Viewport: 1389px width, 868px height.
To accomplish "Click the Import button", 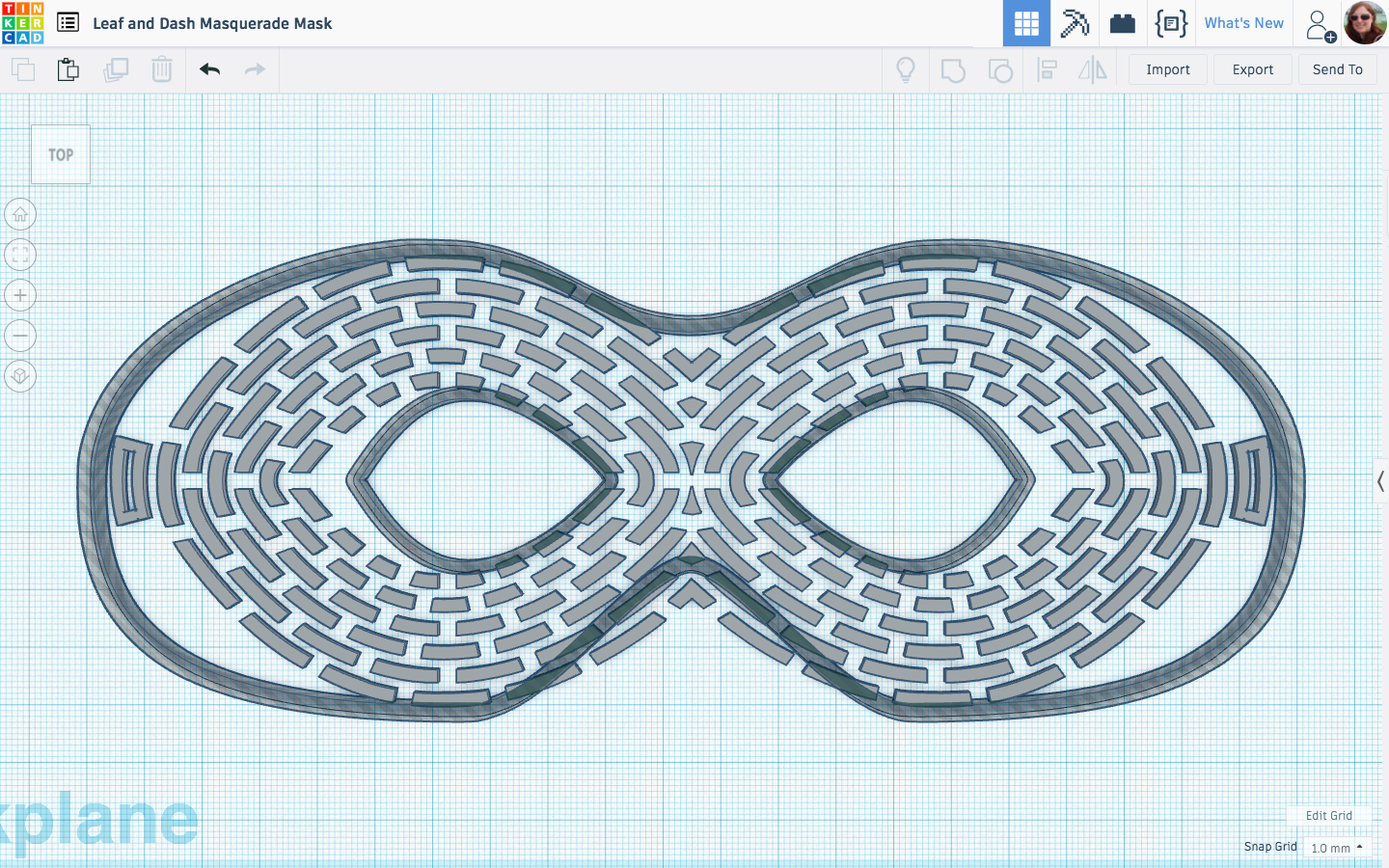I will coord(1167,68).
